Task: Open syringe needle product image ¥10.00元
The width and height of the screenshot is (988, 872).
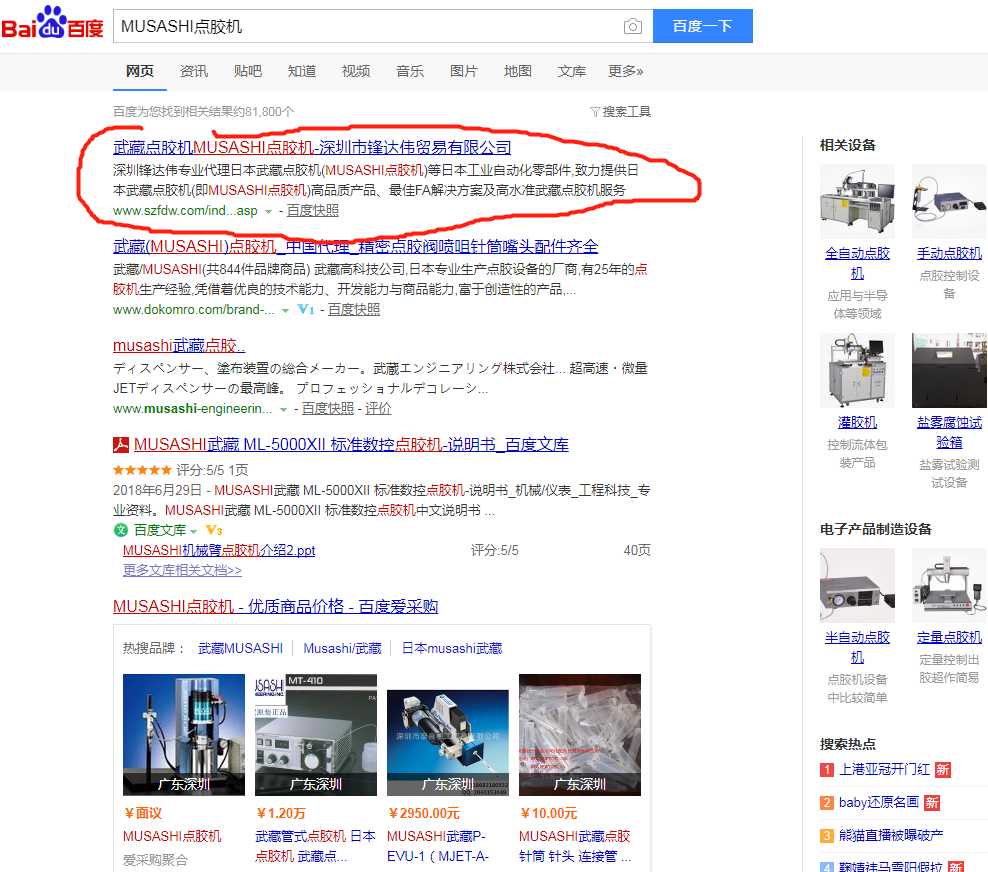Action: click(580, 735)
